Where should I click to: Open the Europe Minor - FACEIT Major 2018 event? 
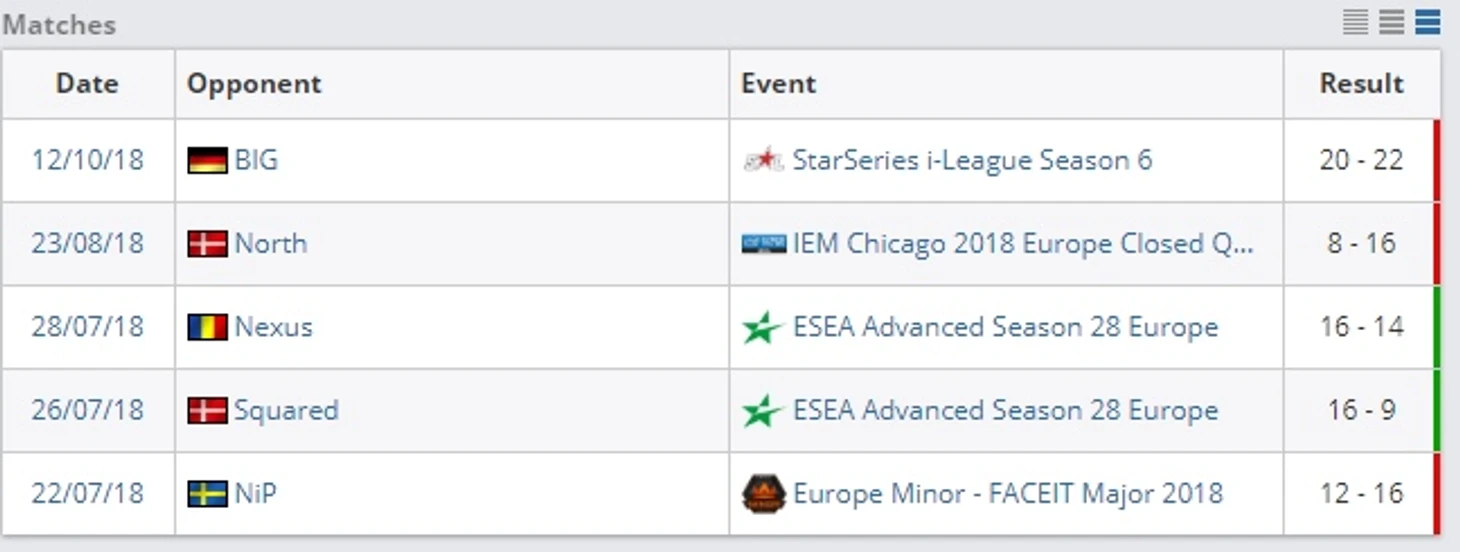[x=1008, y=494]
